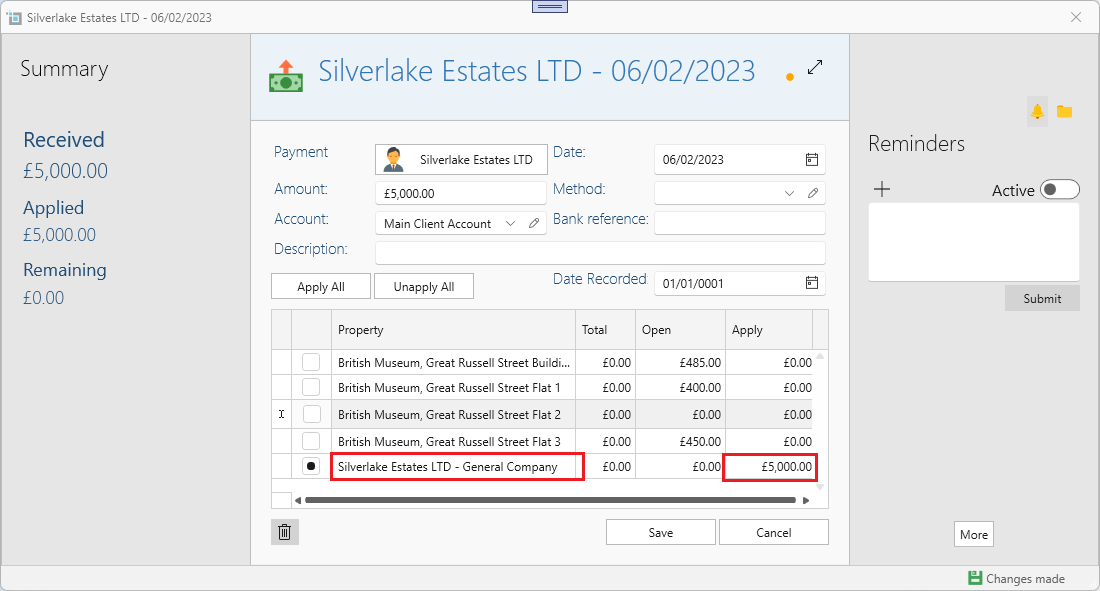Click the table horizontal scrollbar
The height and width of the screenshot is (591, 1100).
(551, 500)
